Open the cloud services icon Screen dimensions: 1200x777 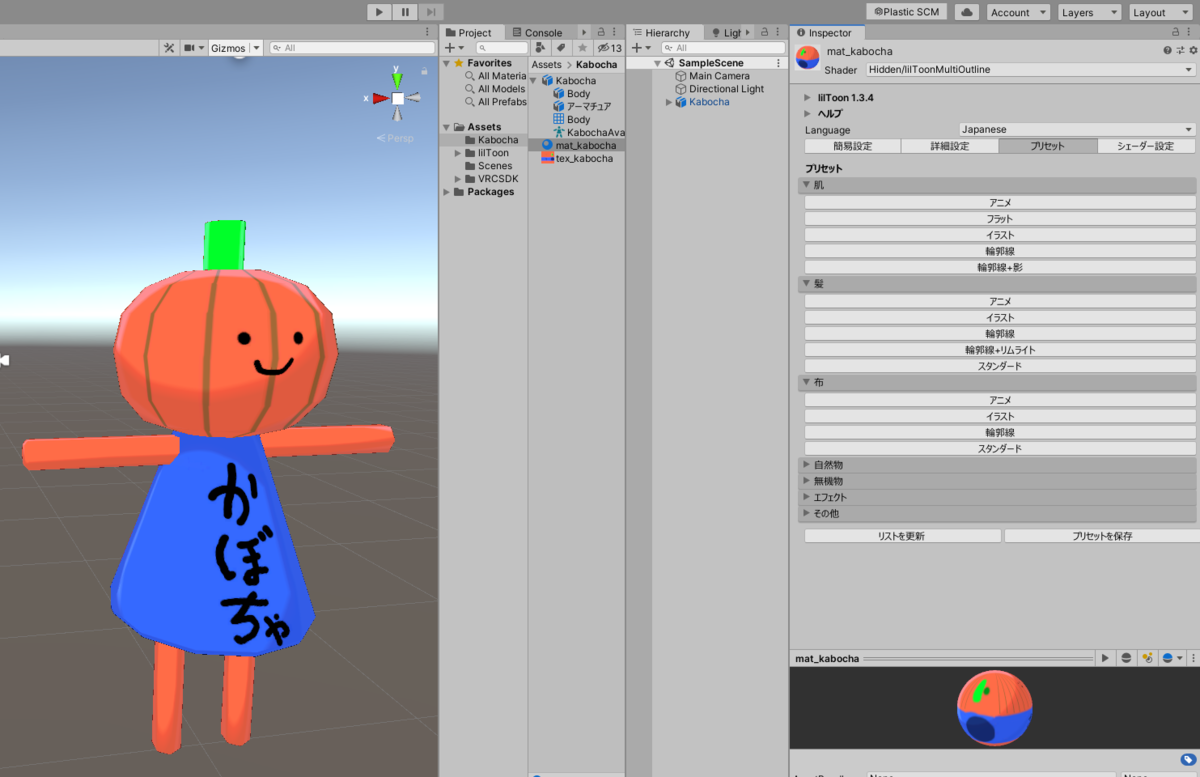[966, 12]
